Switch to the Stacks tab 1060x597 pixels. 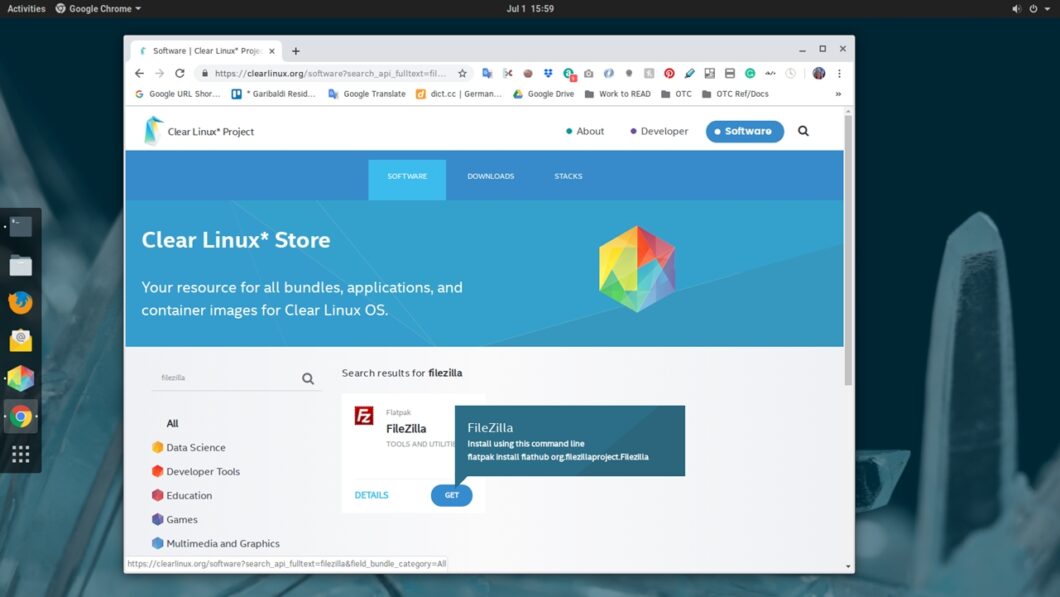click(568, 176)
